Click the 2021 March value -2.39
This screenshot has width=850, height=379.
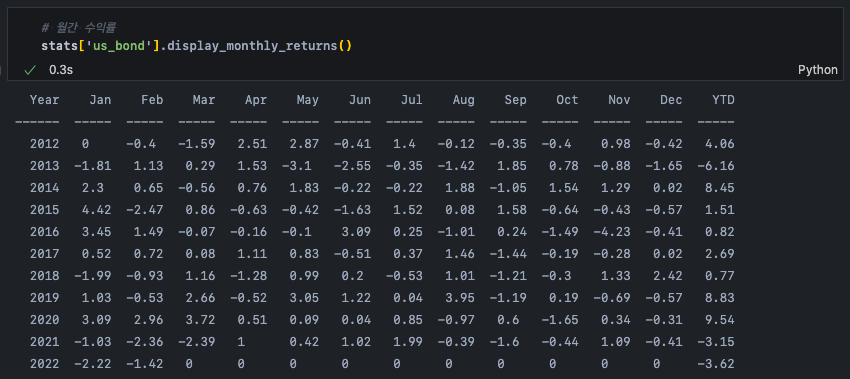pos(197,342)
